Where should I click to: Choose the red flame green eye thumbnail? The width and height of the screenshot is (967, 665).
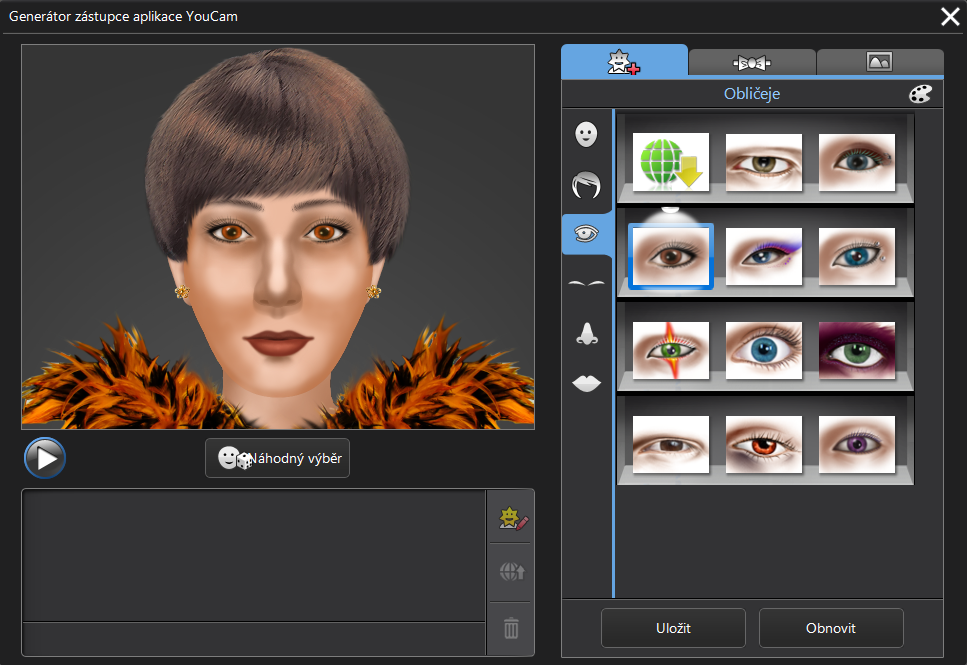pyautogui.click(x=671, y=350)
